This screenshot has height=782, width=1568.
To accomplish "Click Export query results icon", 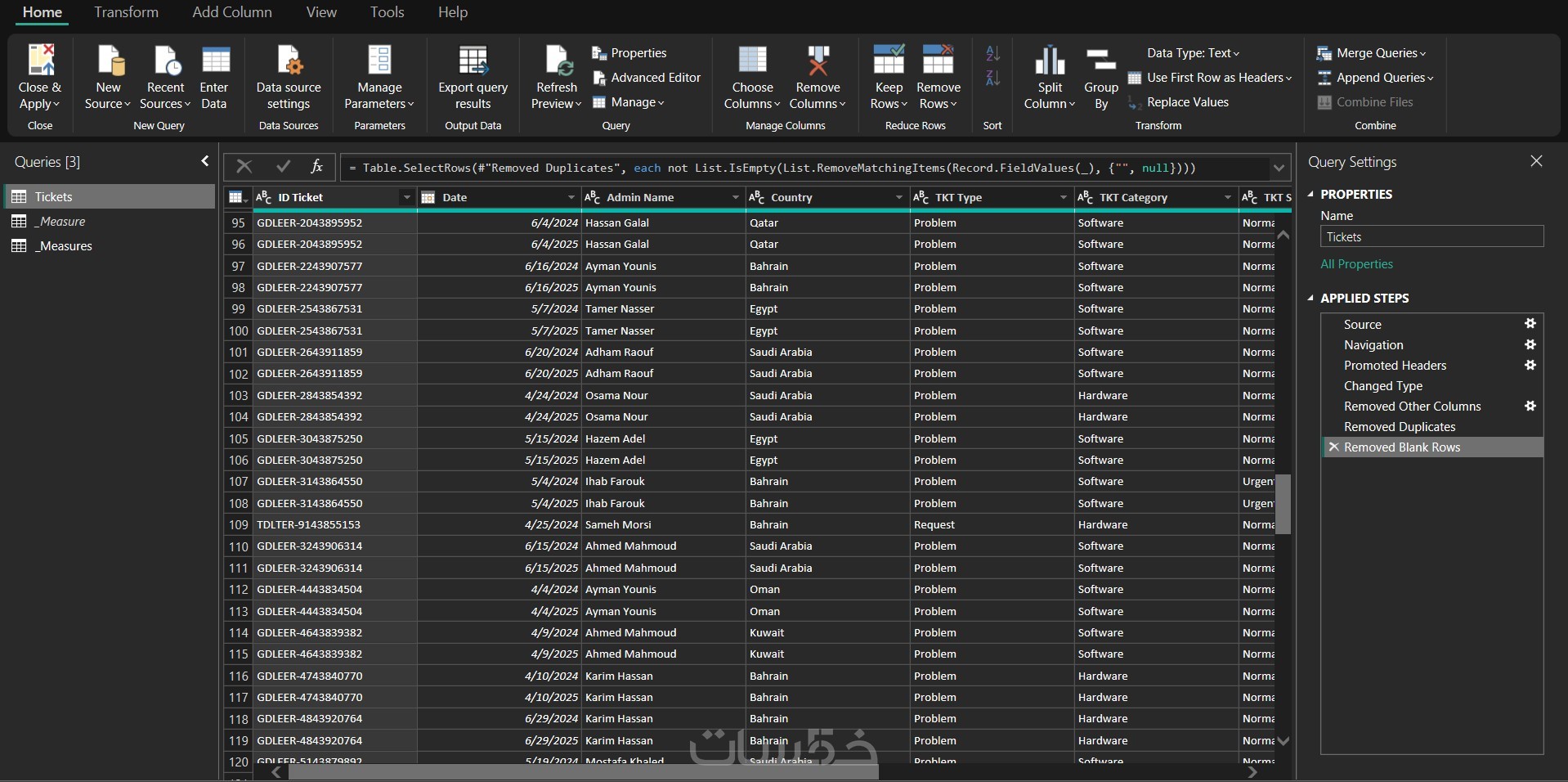I will point(473,61).
